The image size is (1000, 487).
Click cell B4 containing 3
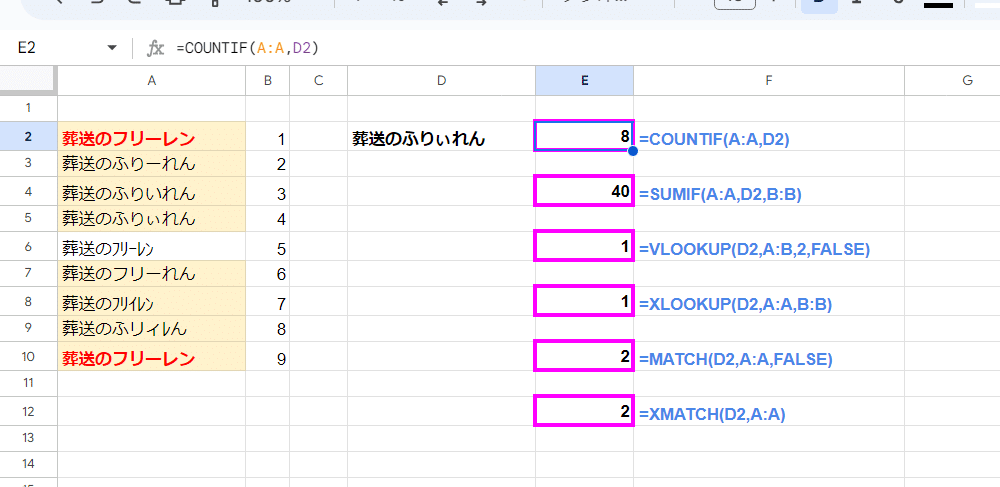[268, 191]
